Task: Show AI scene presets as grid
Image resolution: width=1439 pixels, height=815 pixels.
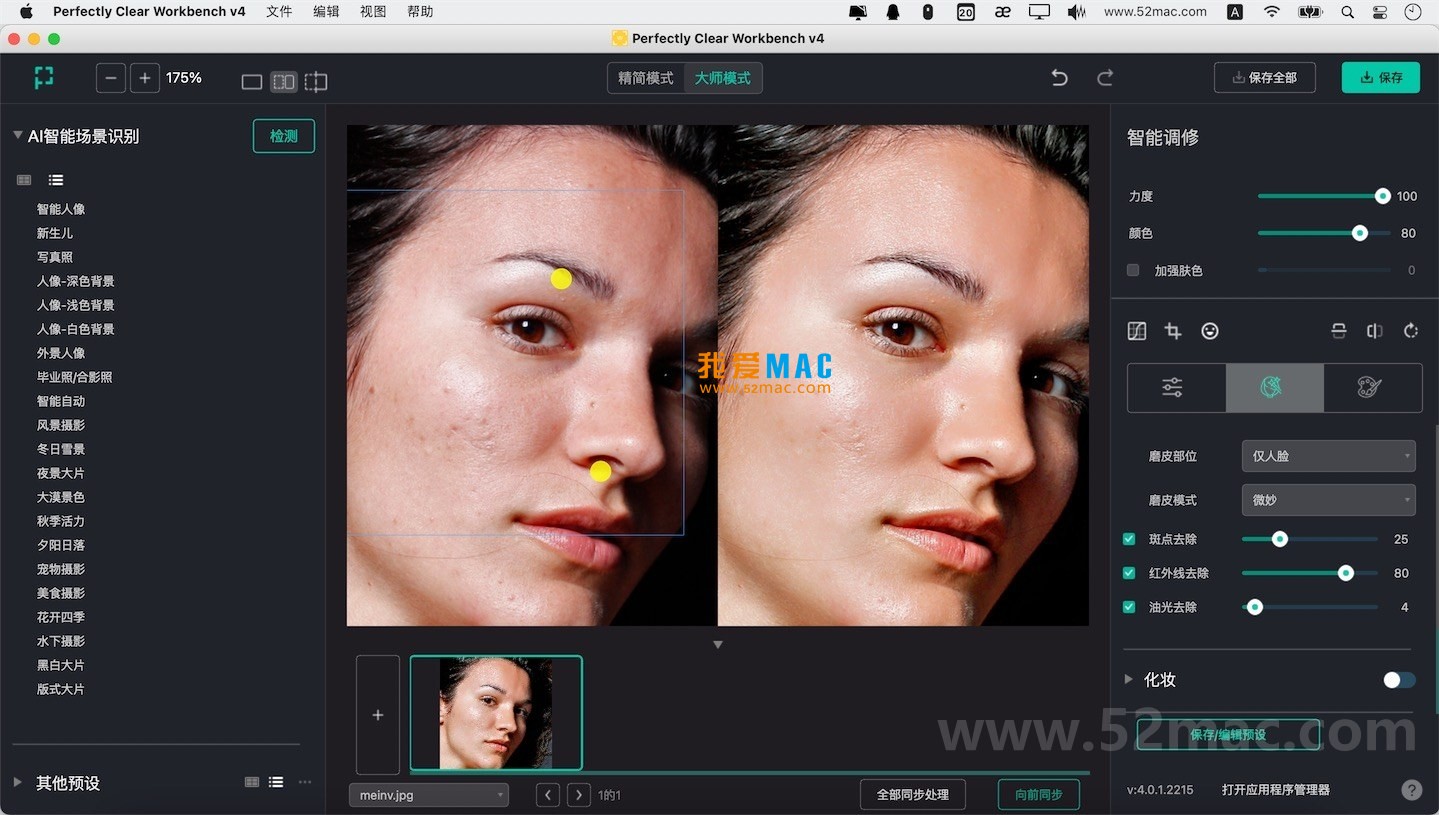Action: (x=24, y=180)
